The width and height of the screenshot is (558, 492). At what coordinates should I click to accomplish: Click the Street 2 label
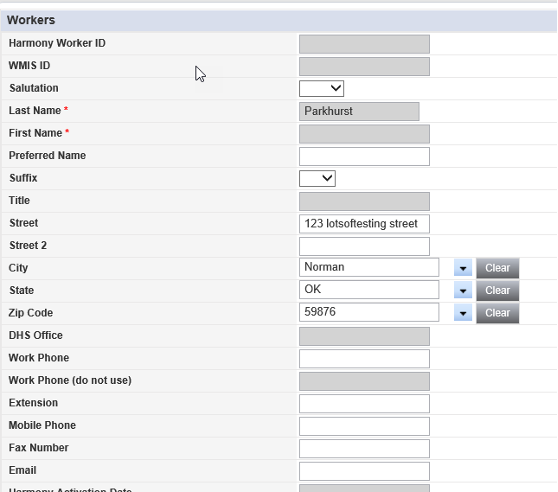point(28,245)
